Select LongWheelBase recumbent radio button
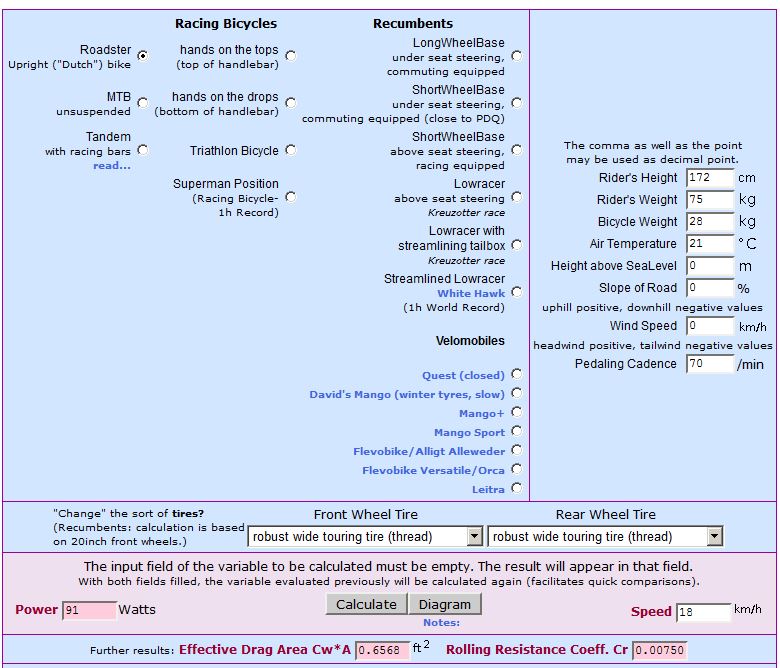780x668 pixels. click(x=517, y=56)
